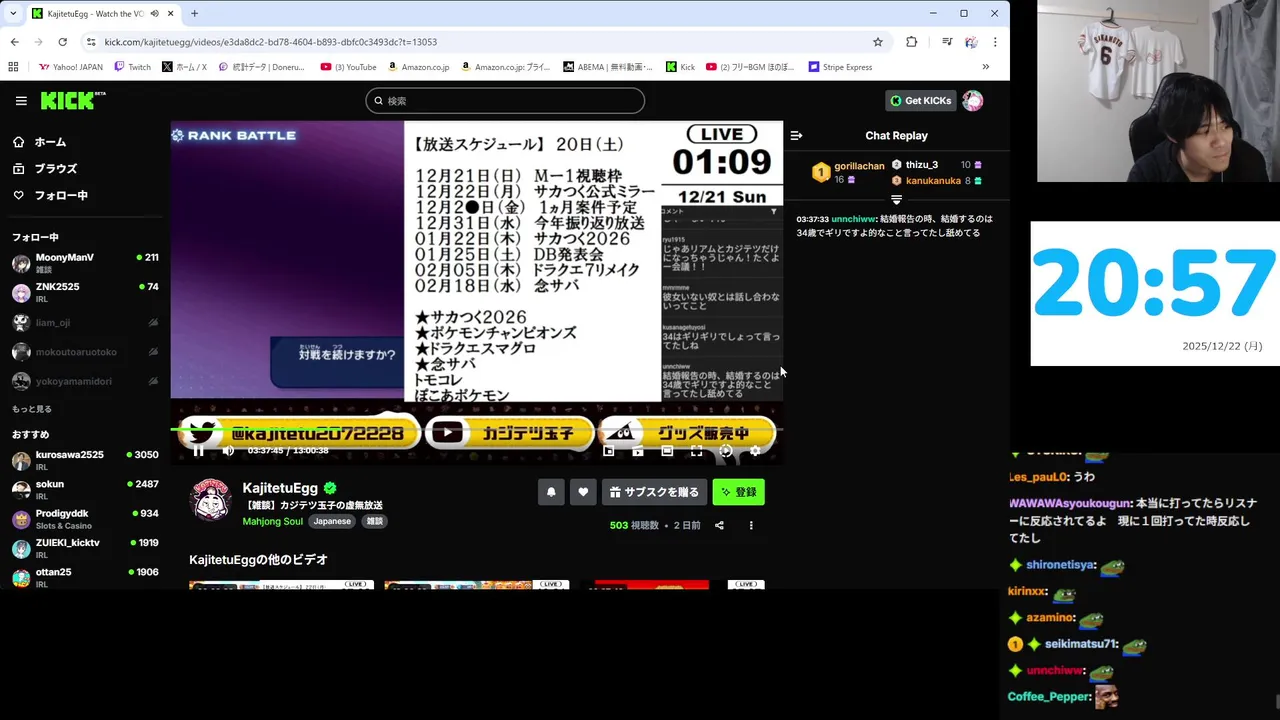This screenshot has height=720, width=1280.
Task: Open the KajitetuEgg channel avatar
Action: [x=211, y=499]
